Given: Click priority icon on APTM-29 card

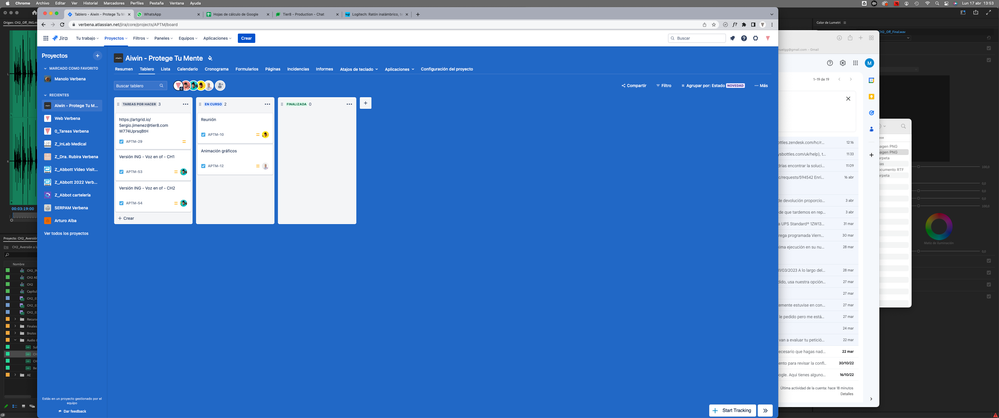Looking at the screenshot, I should coord(184,141).
